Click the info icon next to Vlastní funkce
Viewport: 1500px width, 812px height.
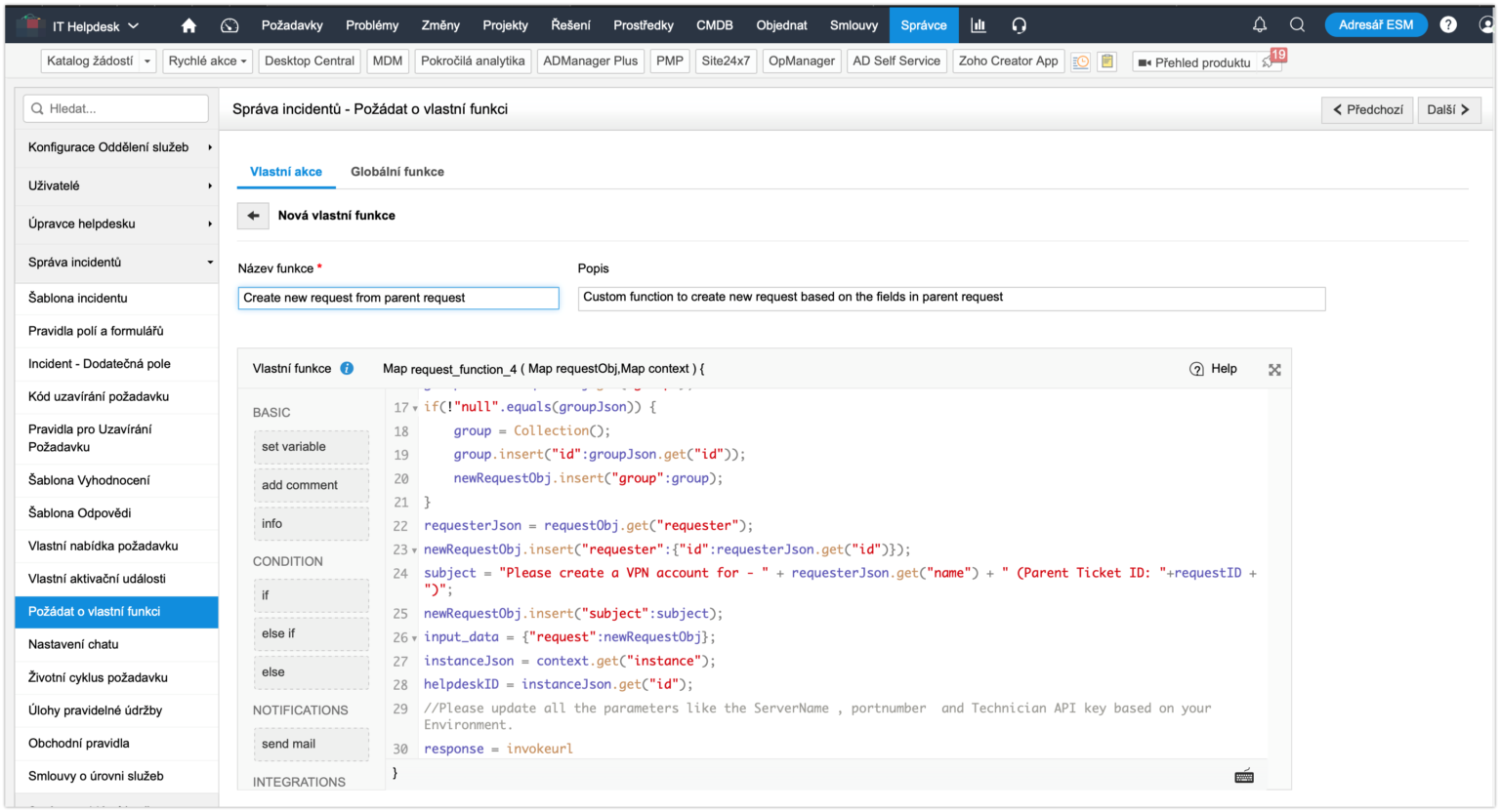point(347,369)
